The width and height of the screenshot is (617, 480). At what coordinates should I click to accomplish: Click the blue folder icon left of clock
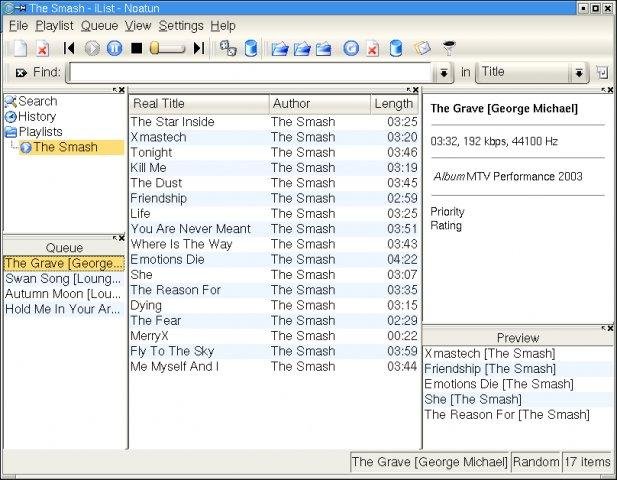pos(323,48)
